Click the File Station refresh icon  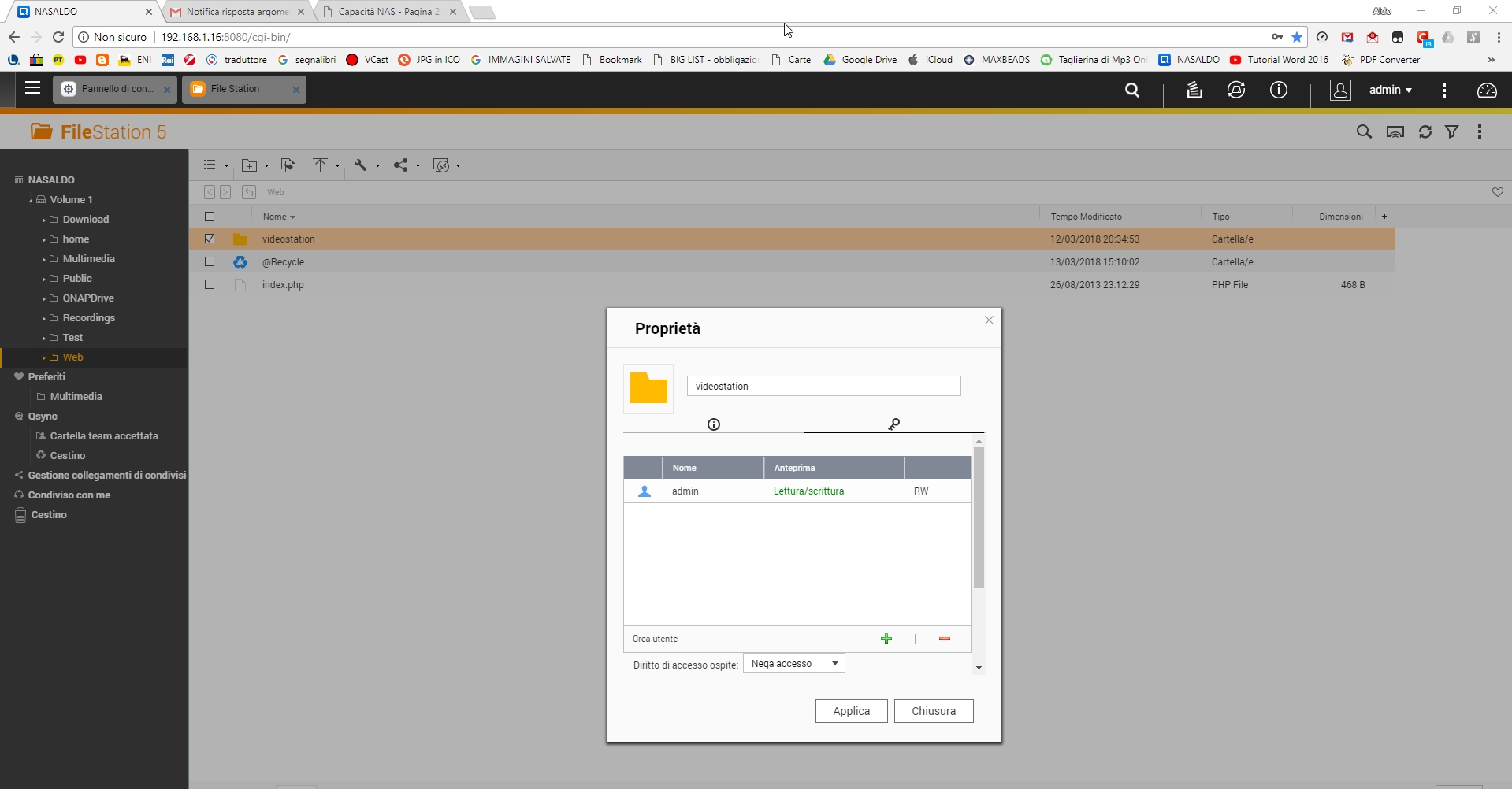(x=1425, y=132)
